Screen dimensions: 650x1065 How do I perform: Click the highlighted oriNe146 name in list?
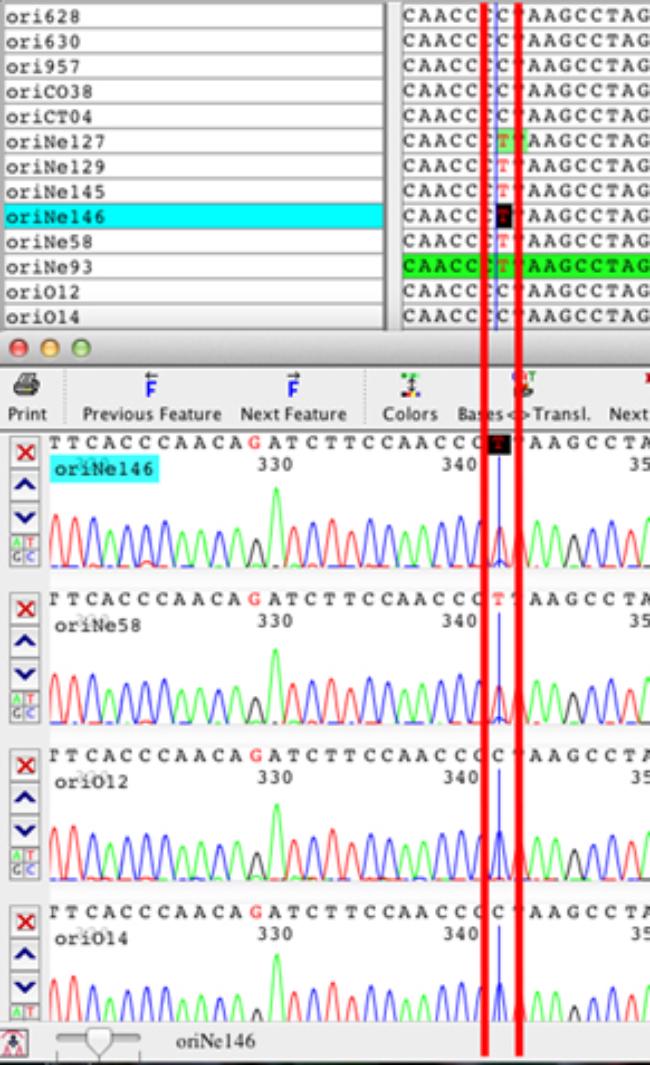pyautogui.click(x=193, y=216)
